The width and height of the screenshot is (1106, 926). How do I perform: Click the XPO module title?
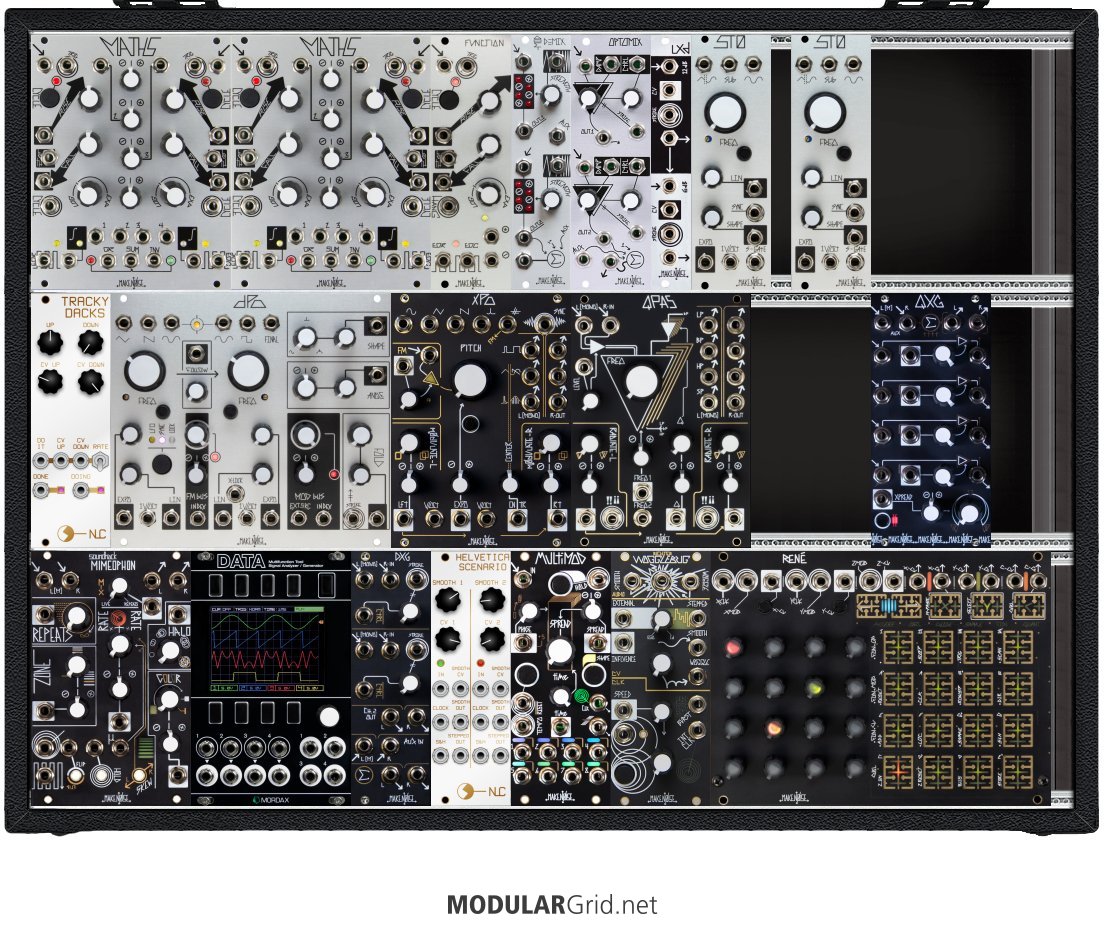pyautogui.click(x=482, y=300)
